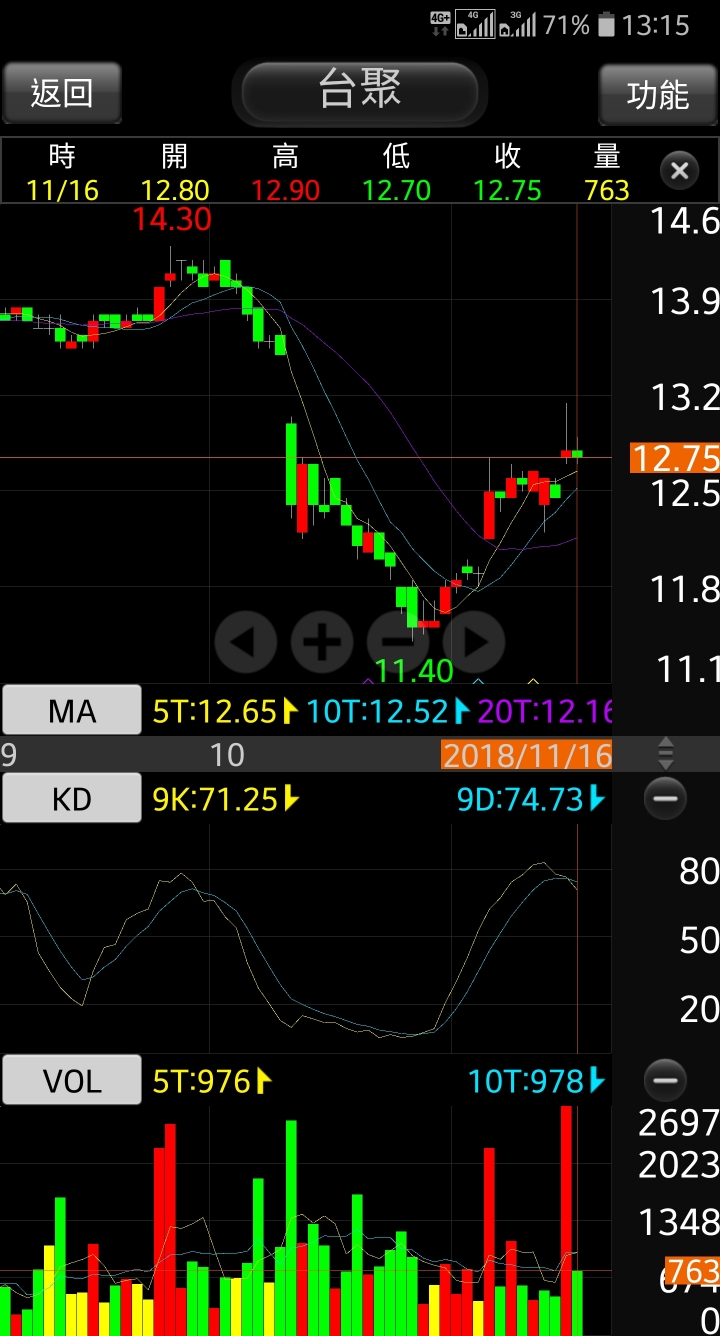Select the 2018/11/16 date label
720x1336 pixels.
[x=526, y=754]
